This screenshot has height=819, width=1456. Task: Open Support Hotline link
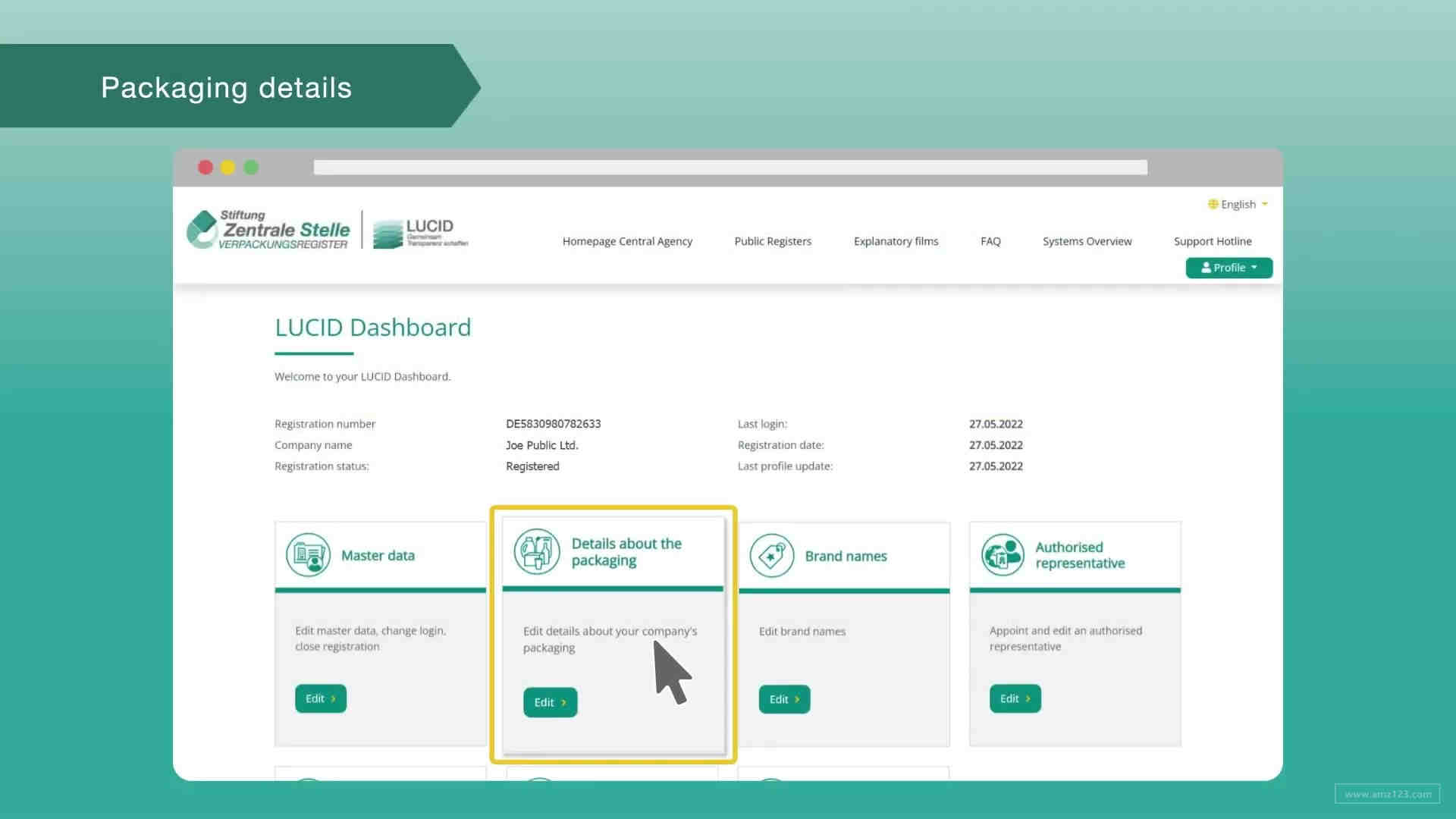(x=1213, y=241)
